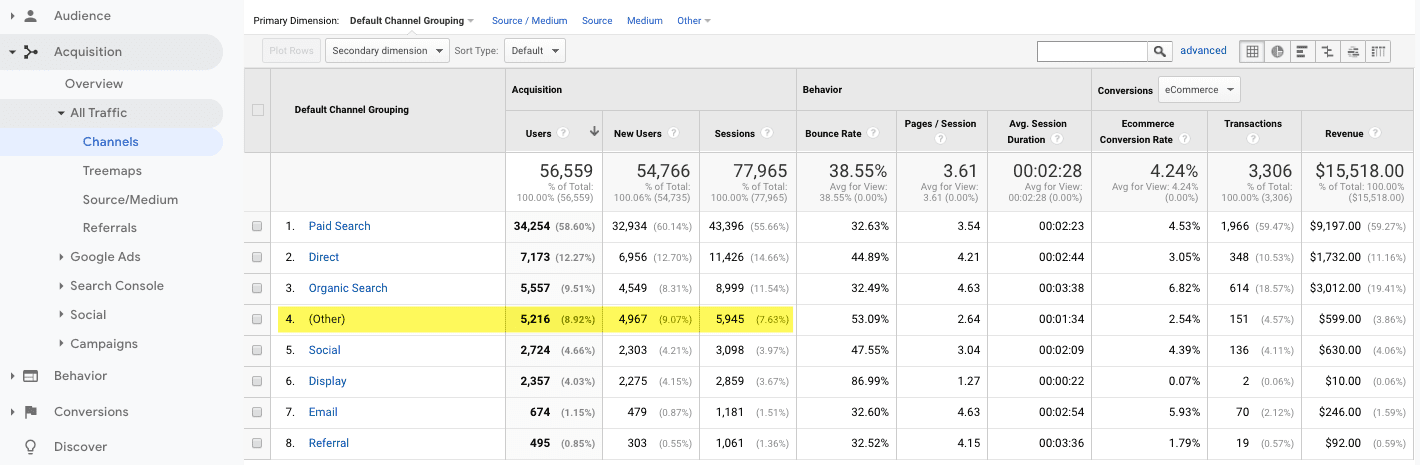The height and width of the screenshot is (465, 1420).
Task: Open the Sort Type Default dropdown
Action: pyautogui.click(x=535, y=51)
